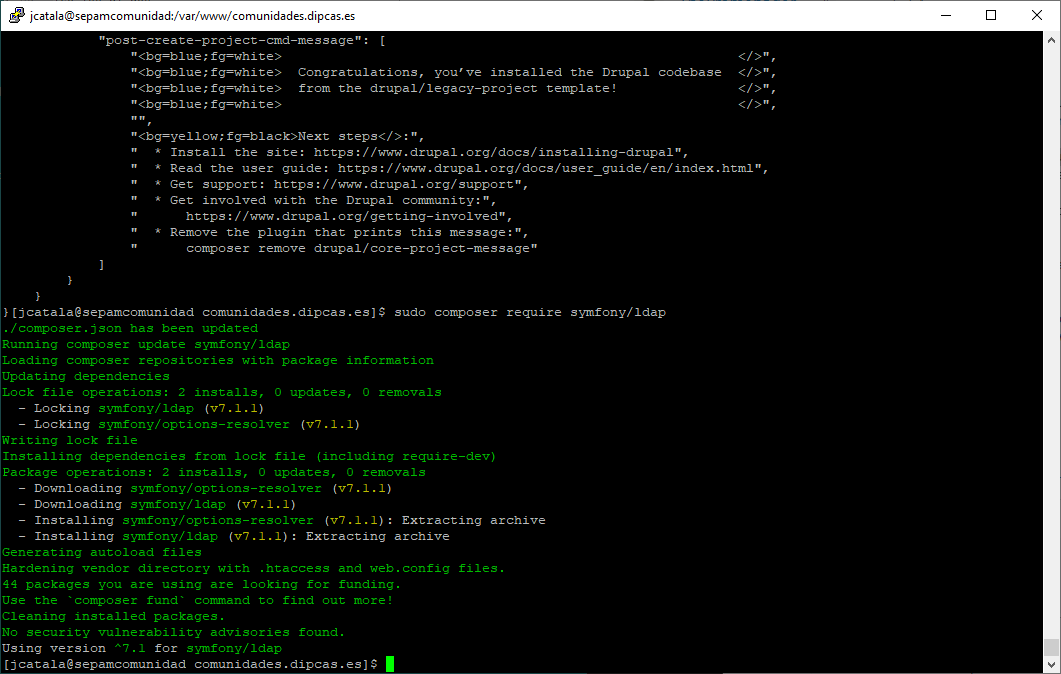Click the 'Writing lock file' line

coord(70,441)
